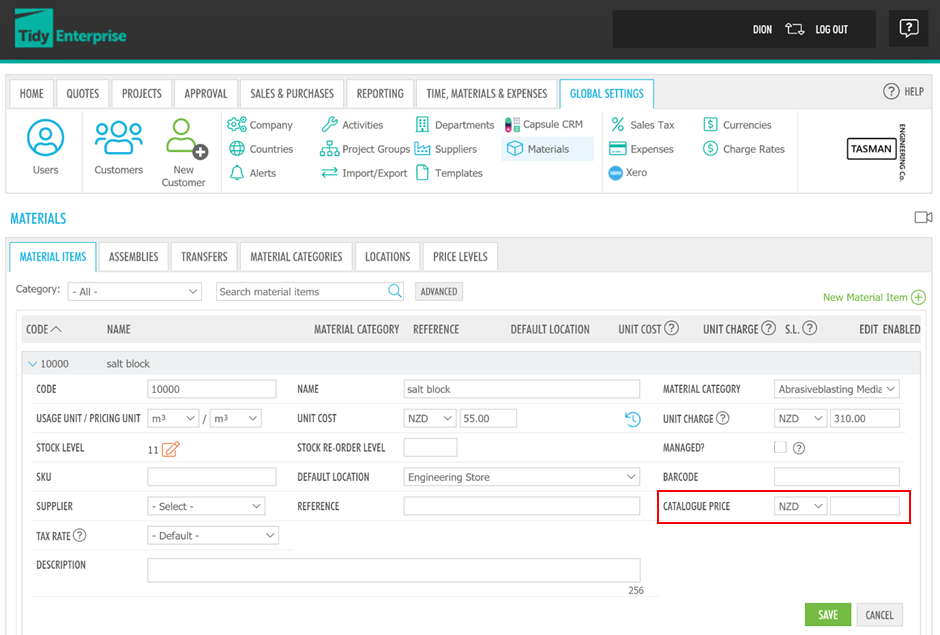Click the Advanced search button

tap(439, 291)
